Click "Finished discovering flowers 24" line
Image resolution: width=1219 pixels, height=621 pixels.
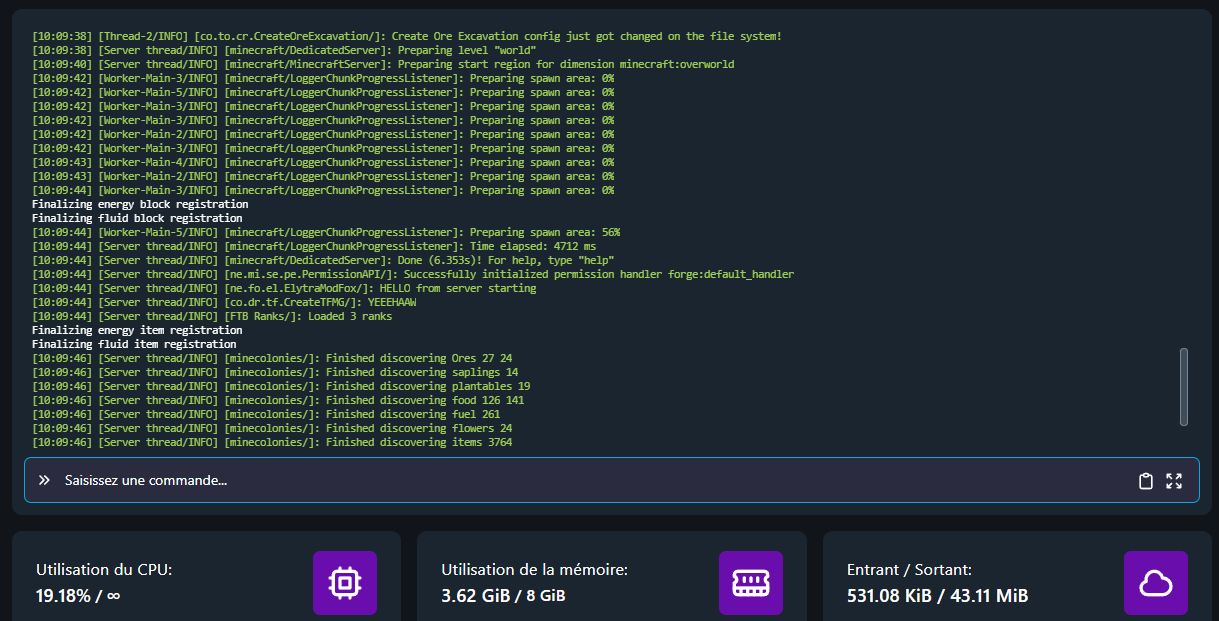(272, 428)
